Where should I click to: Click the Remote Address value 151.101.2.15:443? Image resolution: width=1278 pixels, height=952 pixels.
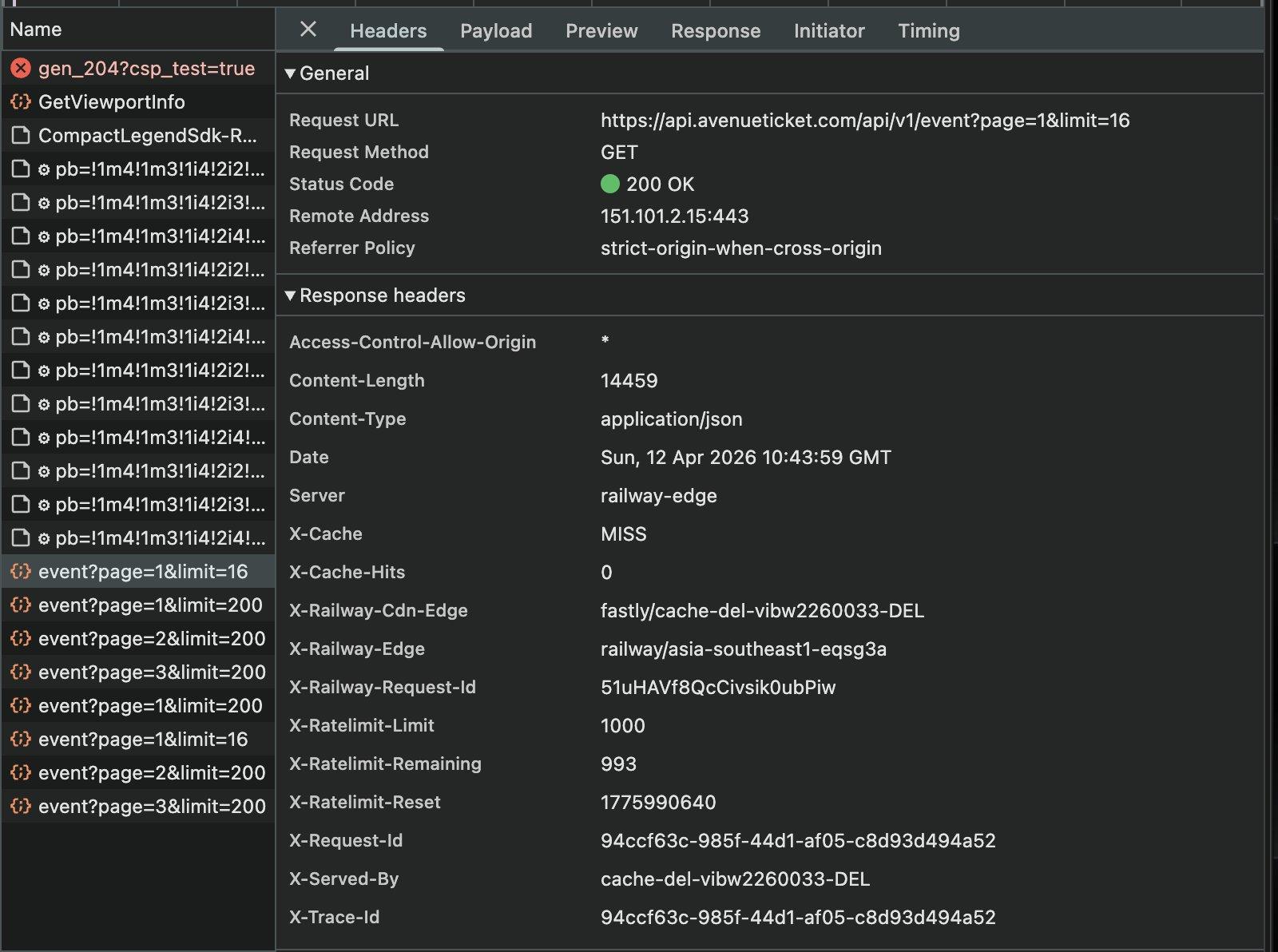[675, 216]
